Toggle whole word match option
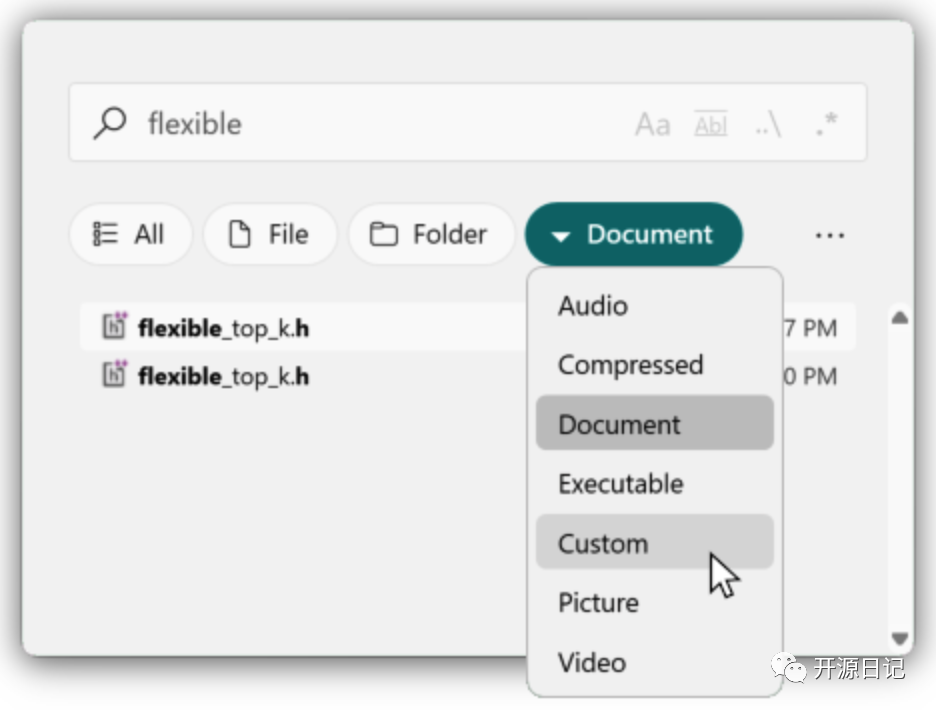936x710 pixels. coord(711,124)
